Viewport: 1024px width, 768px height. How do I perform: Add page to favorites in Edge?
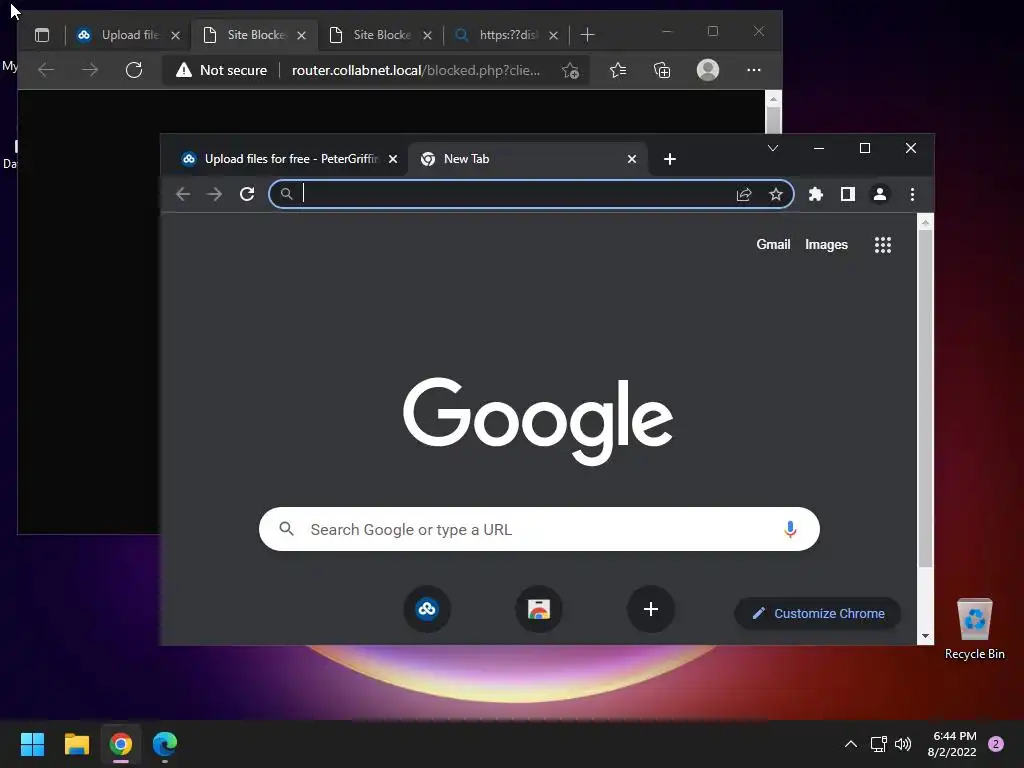click(571, 71)
